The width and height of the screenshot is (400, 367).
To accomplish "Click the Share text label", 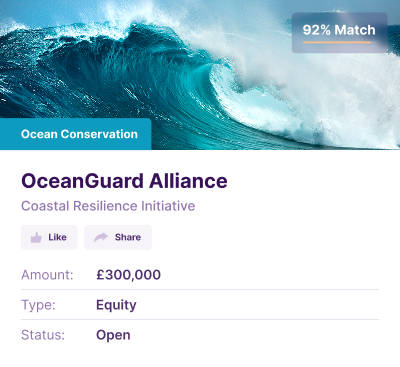I will click(x=128, y=237).
